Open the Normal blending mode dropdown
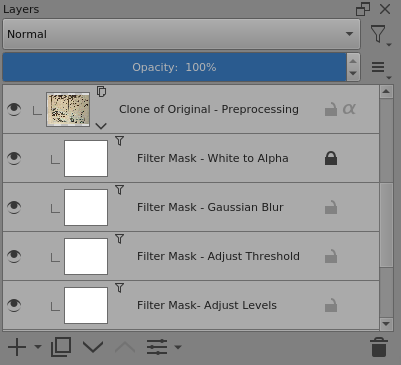401x365 pixels. [182, 34]
